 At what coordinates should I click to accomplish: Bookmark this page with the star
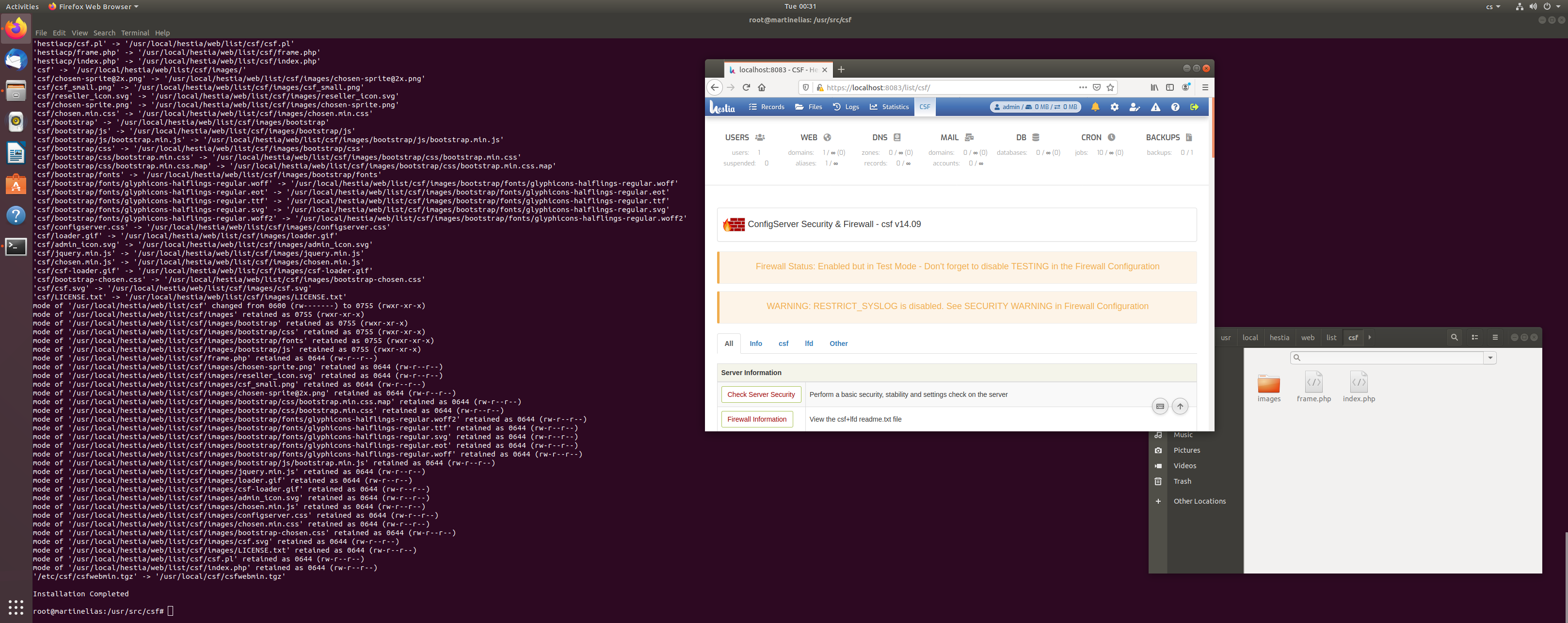click(x=1110, y=88)
